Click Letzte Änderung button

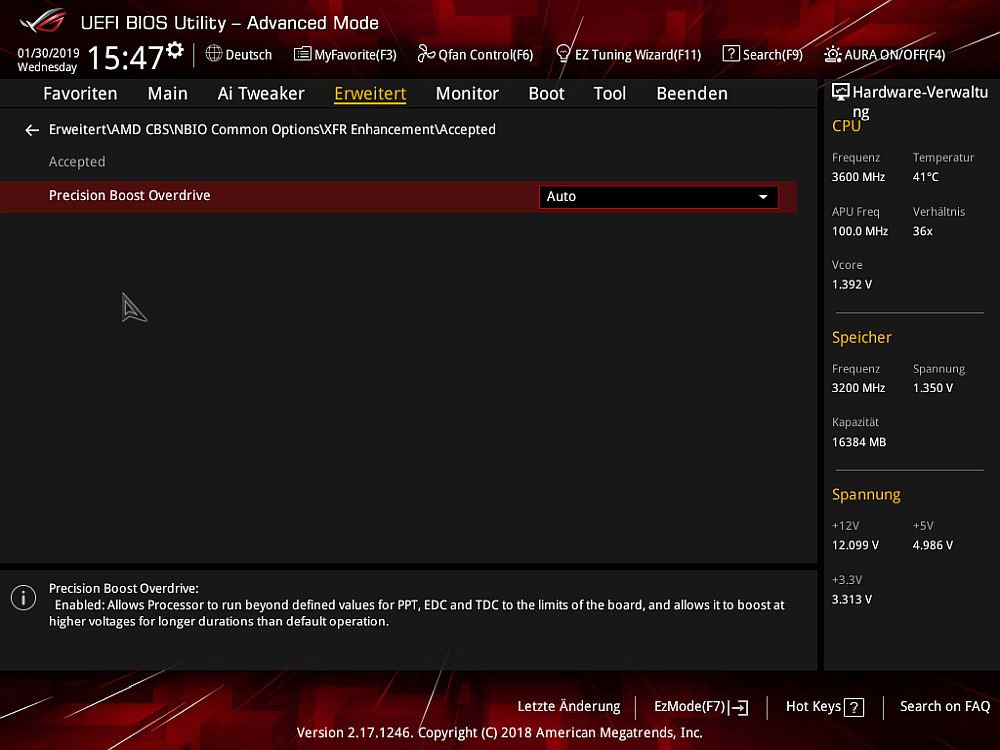[x=569, y=707]
